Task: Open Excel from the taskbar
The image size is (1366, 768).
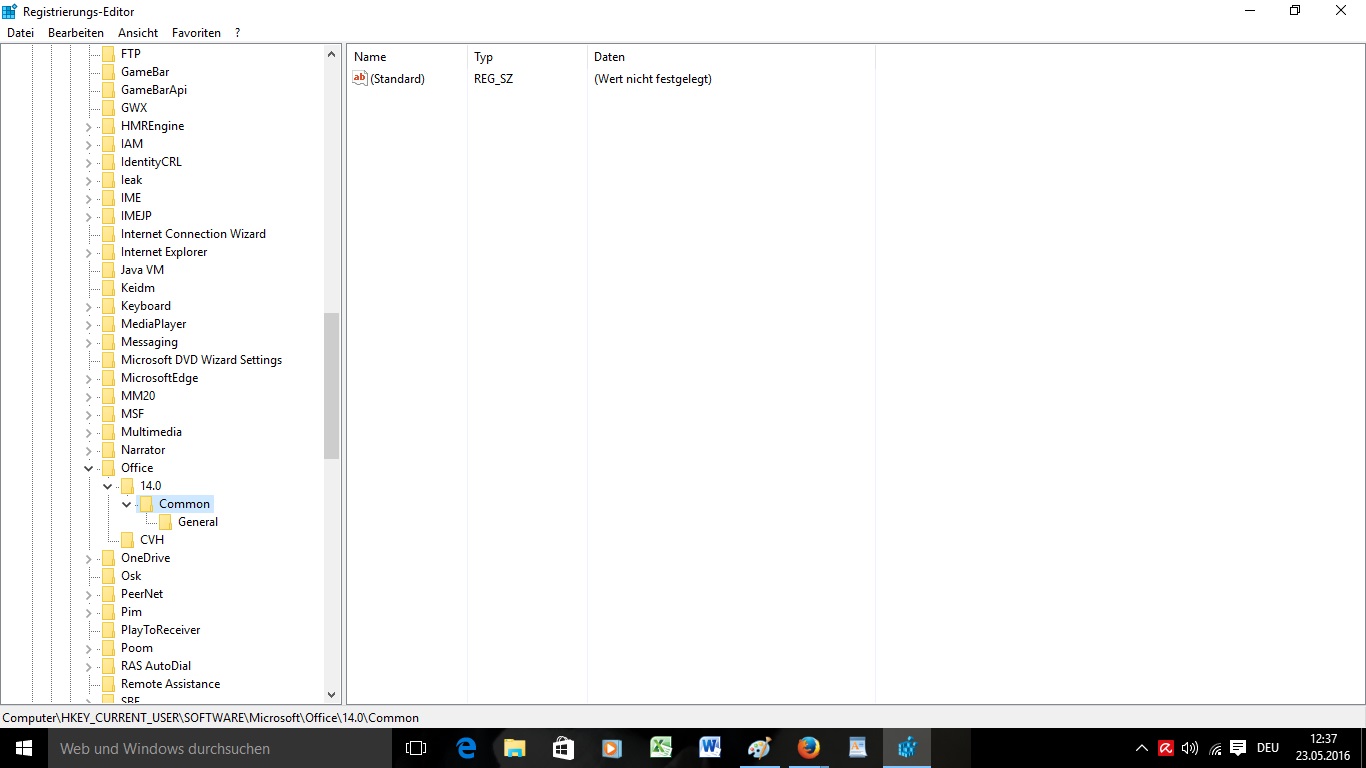Action: (661, 748)
